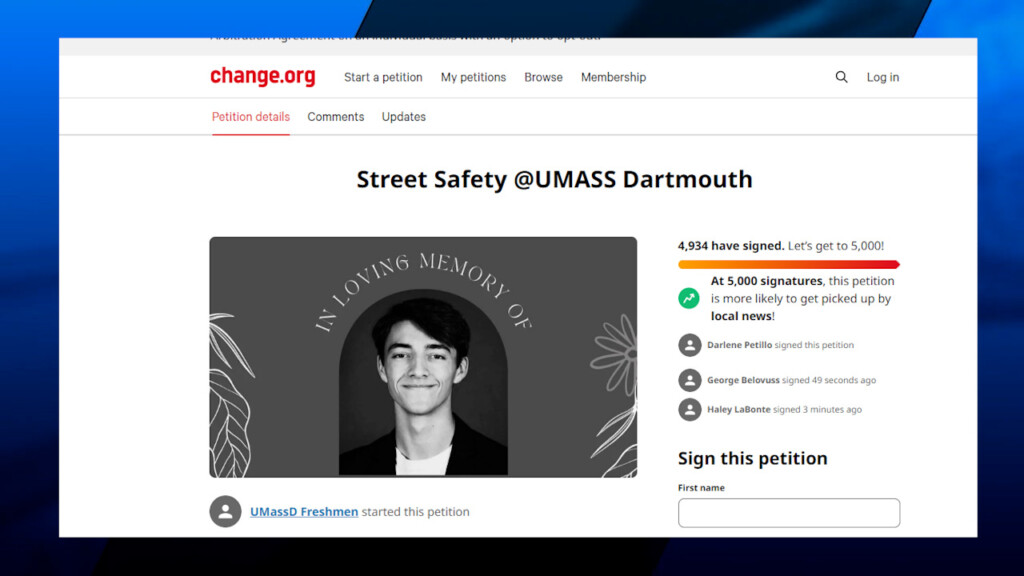The width and height of the screenshot is (1024, 576).
Task: Switch to the Comments tab
Action: [335, 117]
